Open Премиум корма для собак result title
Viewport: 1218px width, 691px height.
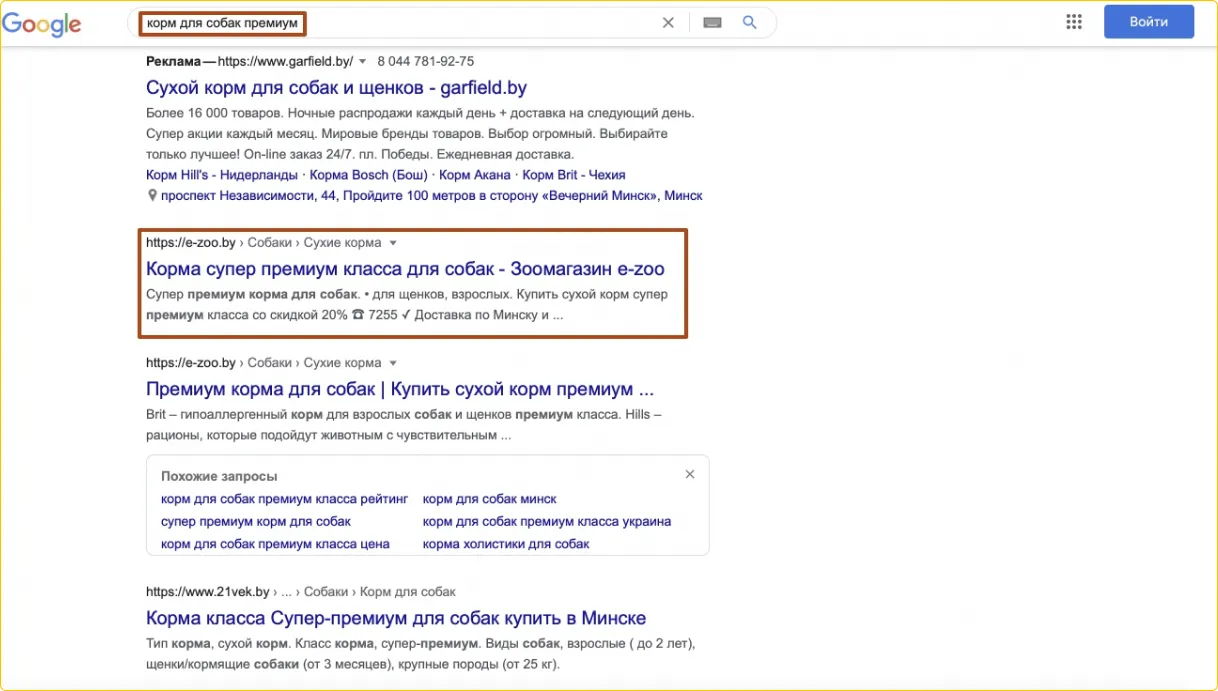tap(399, 389)
